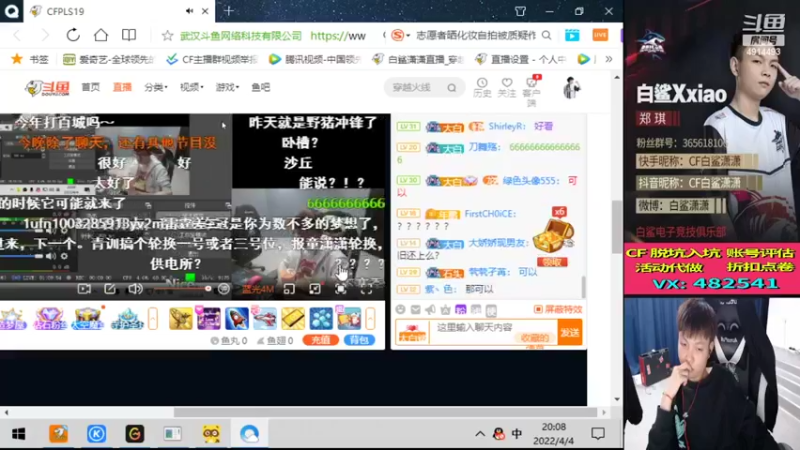Mute the CFPLS19 tab audio

[x=189, y=11]
